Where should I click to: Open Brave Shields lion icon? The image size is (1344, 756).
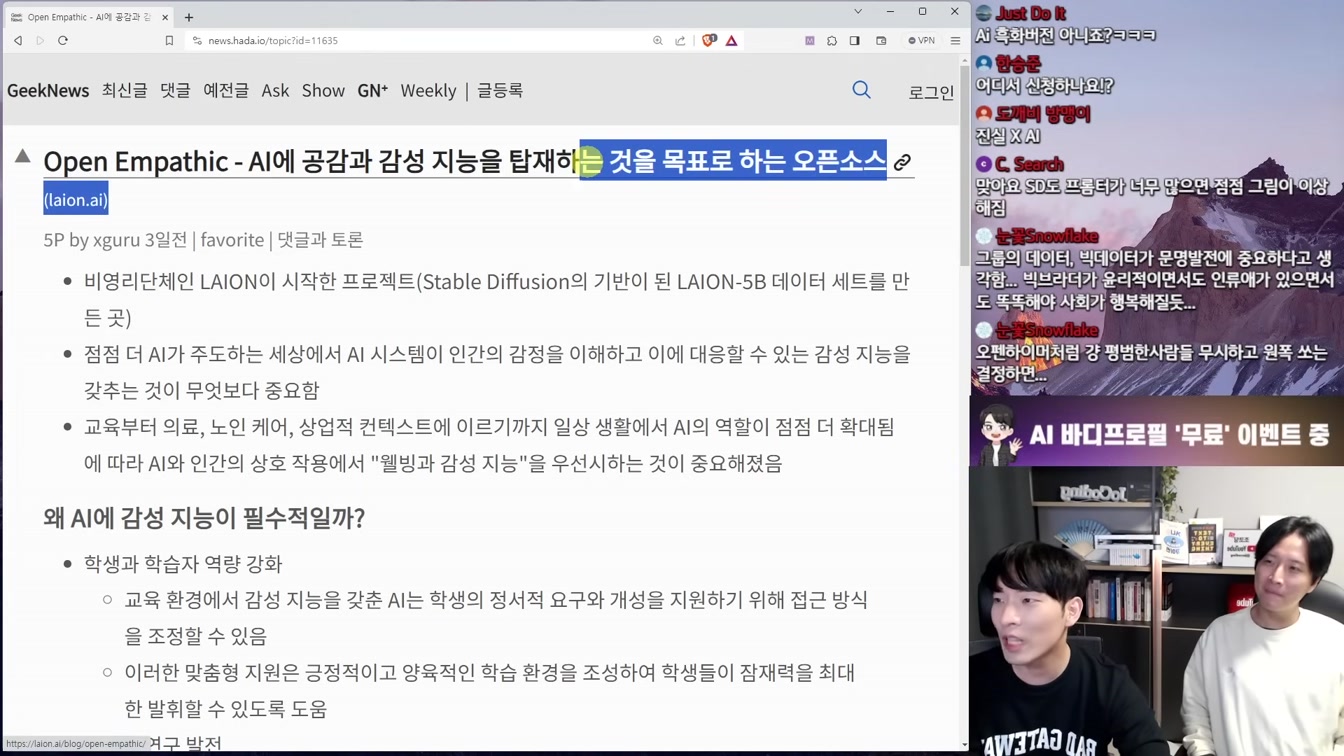[x=708, y=41]
